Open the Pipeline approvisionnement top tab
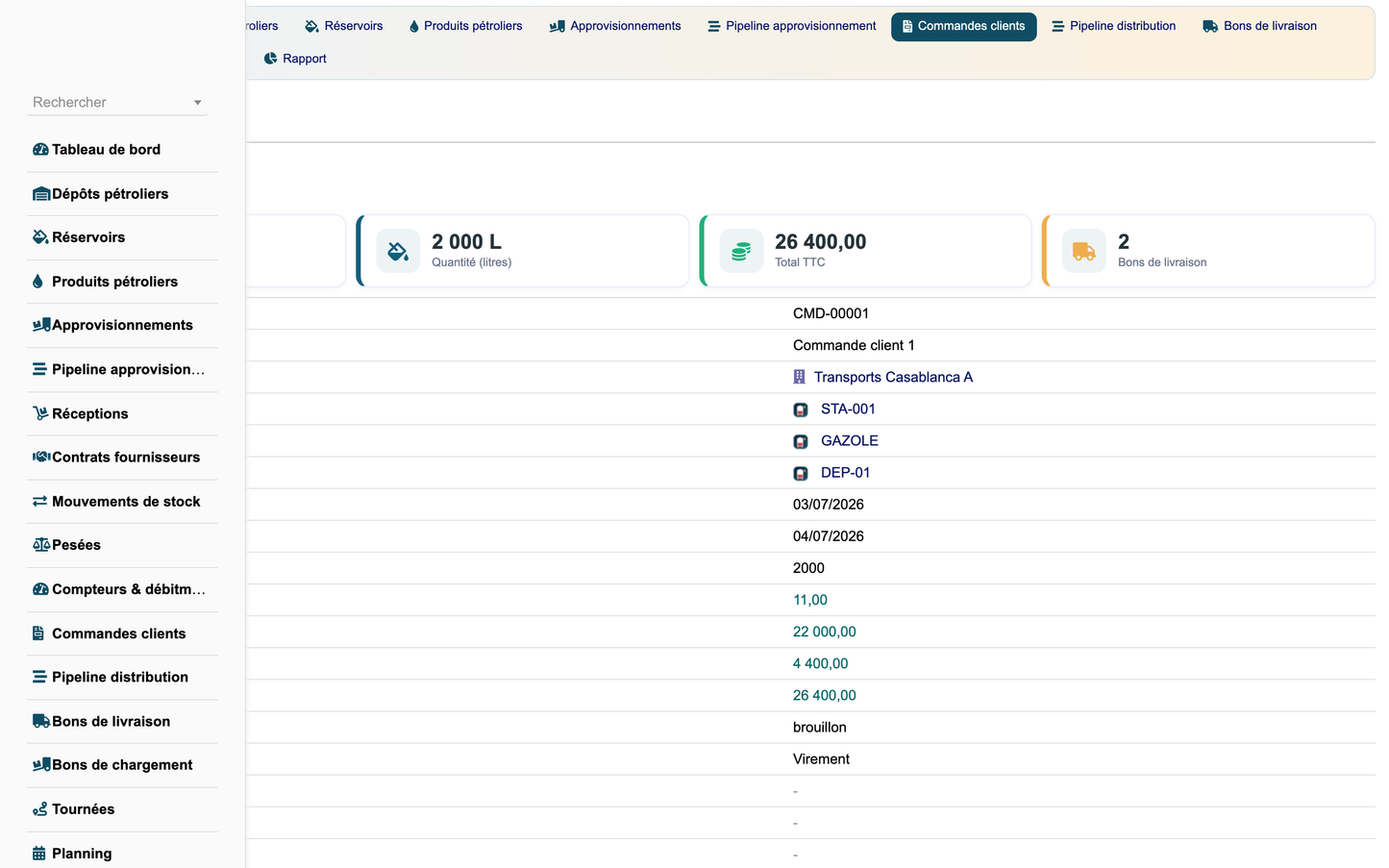1389x868 pixels. (792, 27)
